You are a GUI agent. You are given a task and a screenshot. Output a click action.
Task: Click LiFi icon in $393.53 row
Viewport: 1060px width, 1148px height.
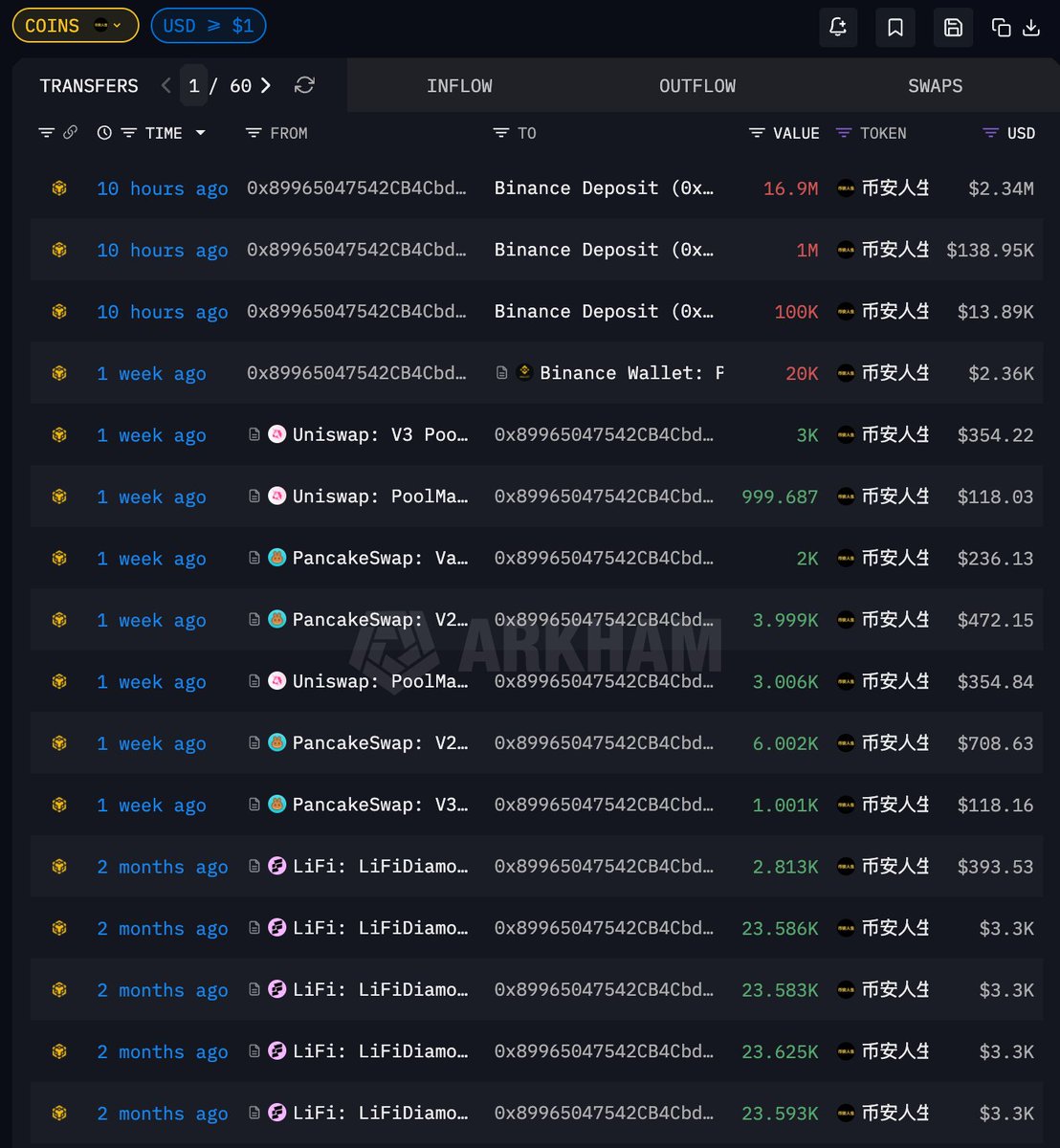tap(277, 866)
